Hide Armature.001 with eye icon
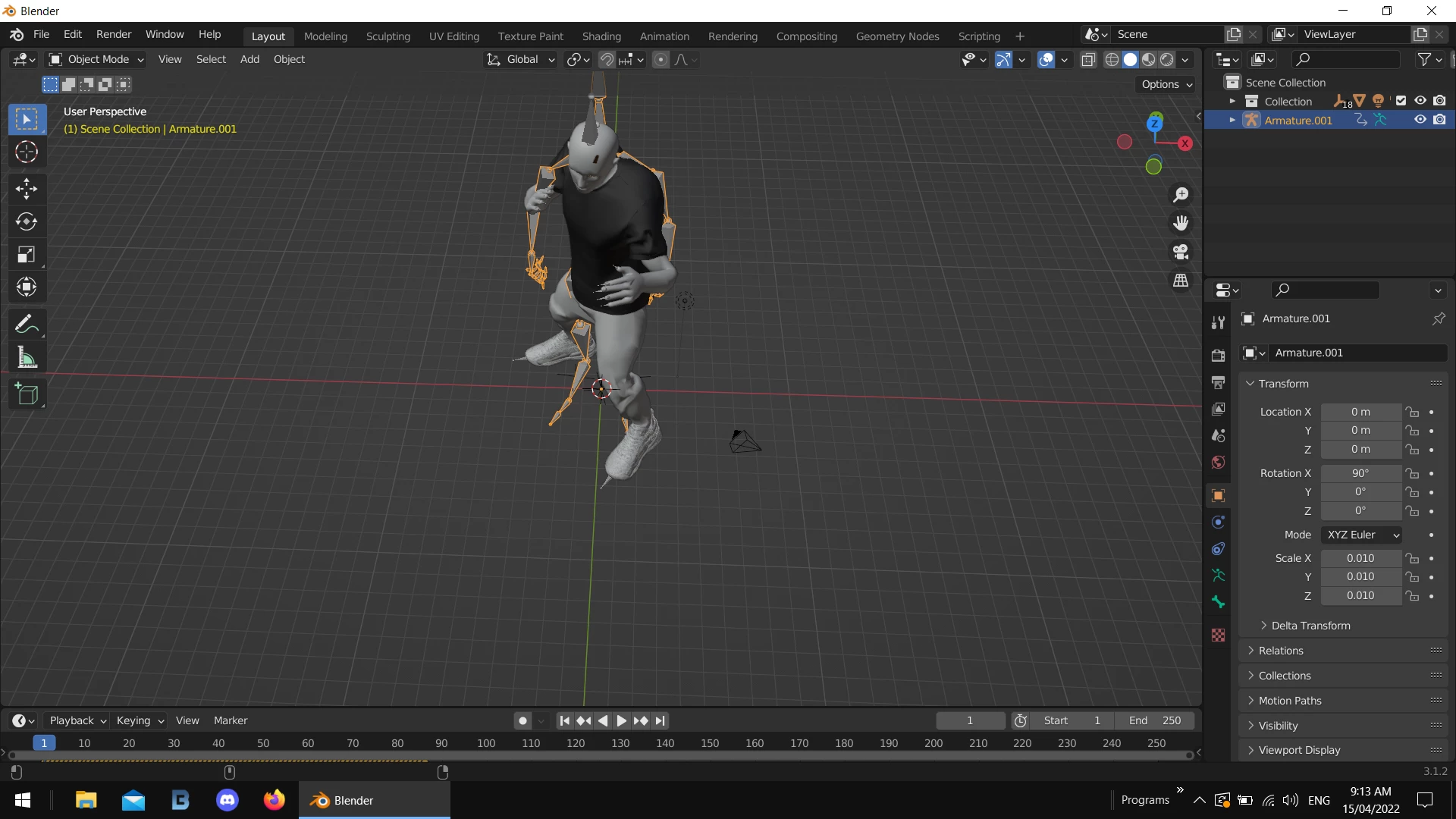 (x=1420, y=120)
